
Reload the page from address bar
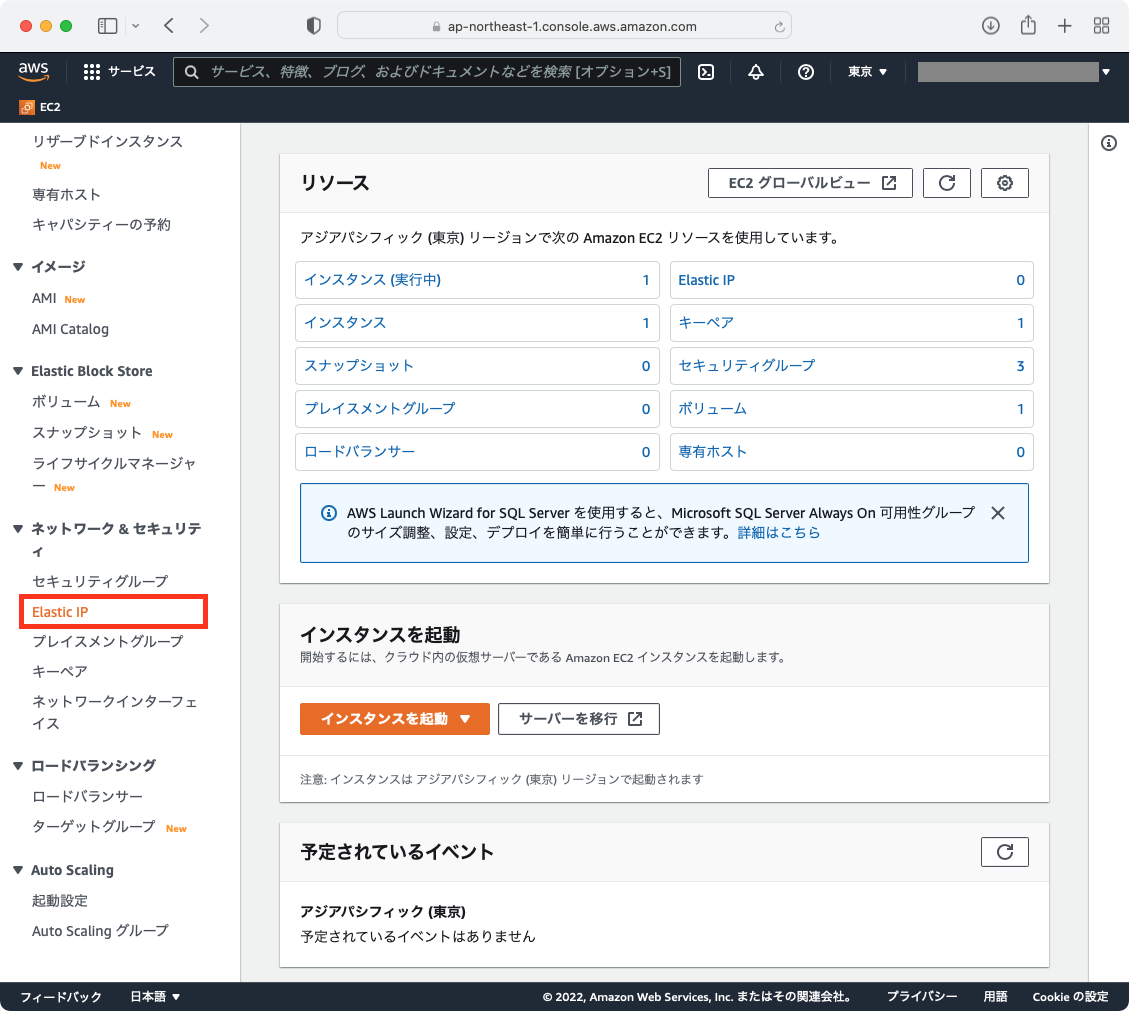779,27
